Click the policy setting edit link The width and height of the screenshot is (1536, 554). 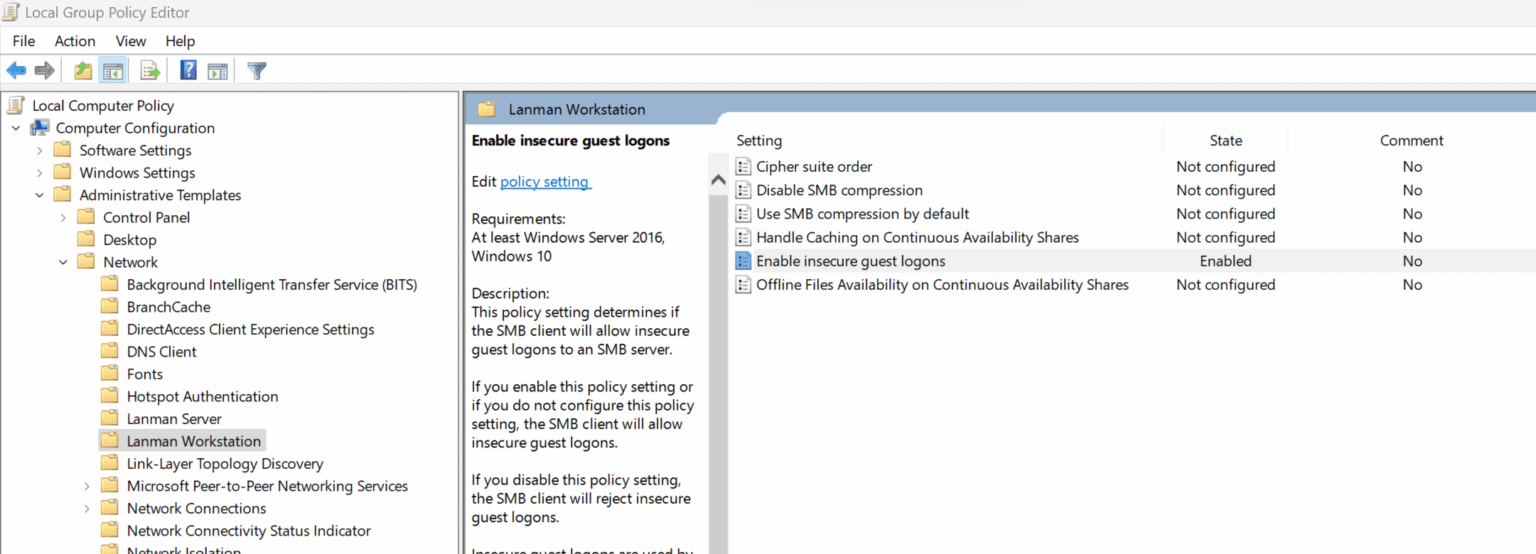click(x=545, y=181)
